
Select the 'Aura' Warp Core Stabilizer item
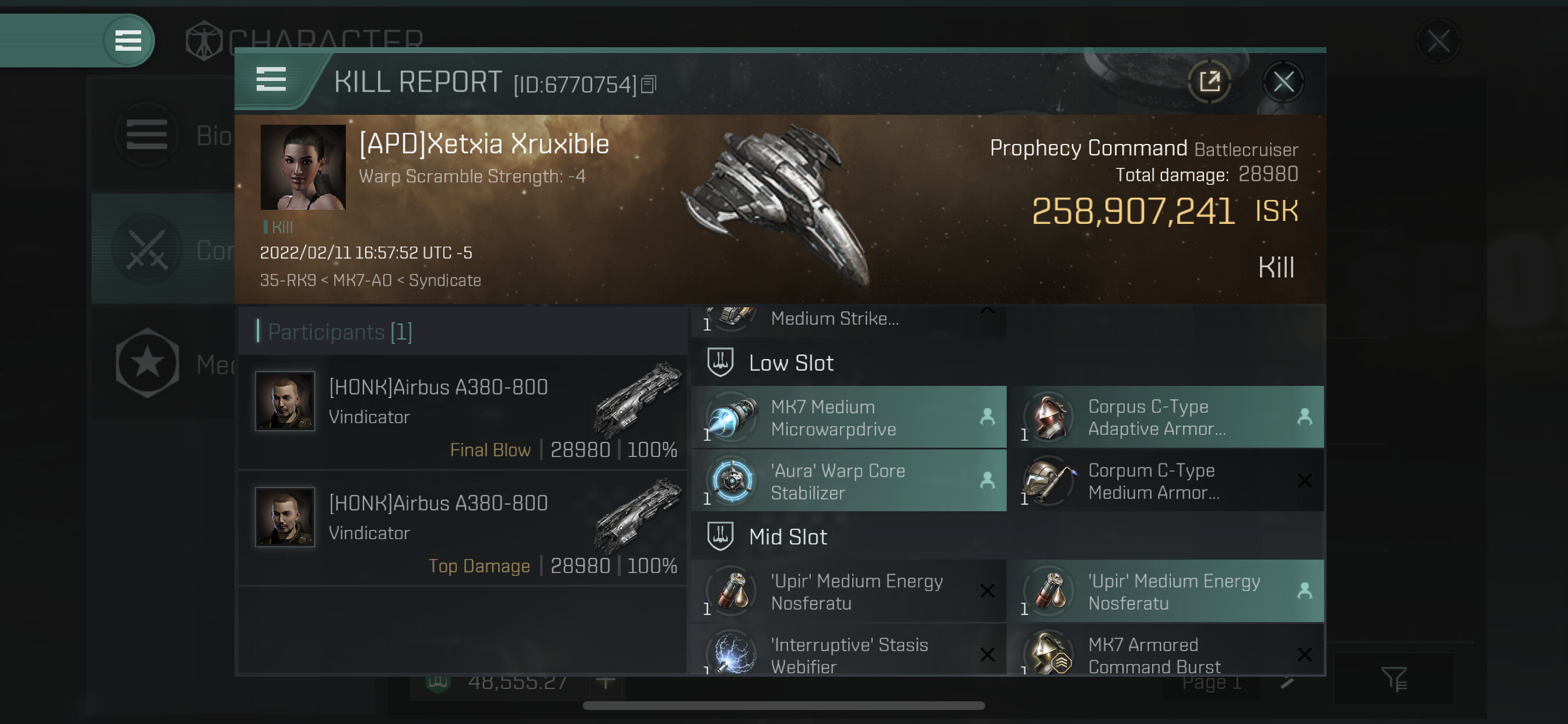coord(849,482)
